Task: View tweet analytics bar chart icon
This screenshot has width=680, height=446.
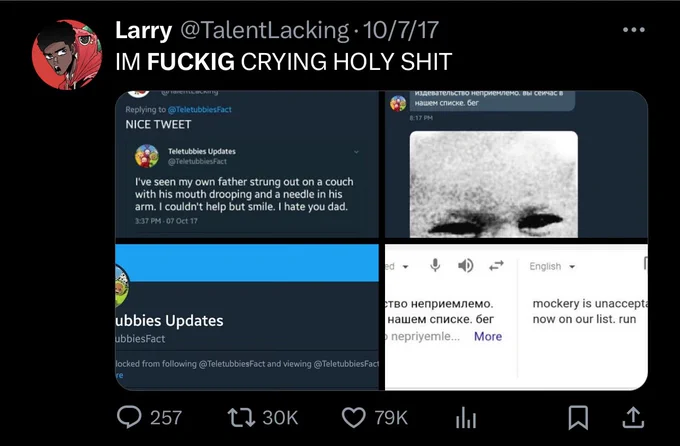Action: point(466,417)
